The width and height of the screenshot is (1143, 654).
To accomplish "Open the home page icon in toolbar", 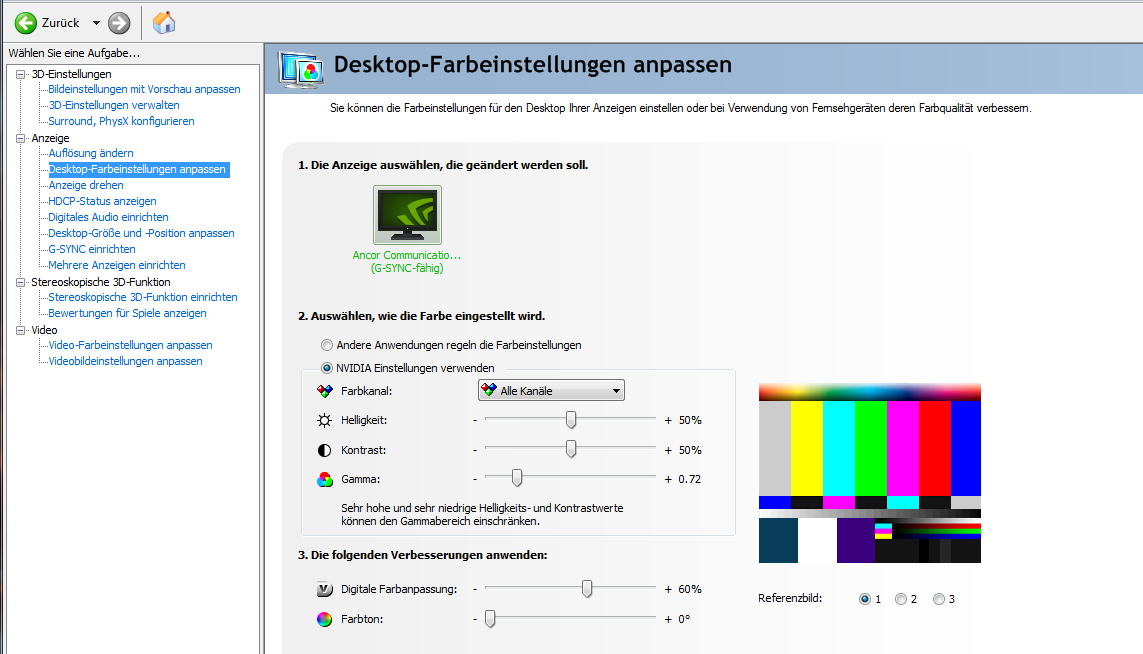I will coord(164,23).
